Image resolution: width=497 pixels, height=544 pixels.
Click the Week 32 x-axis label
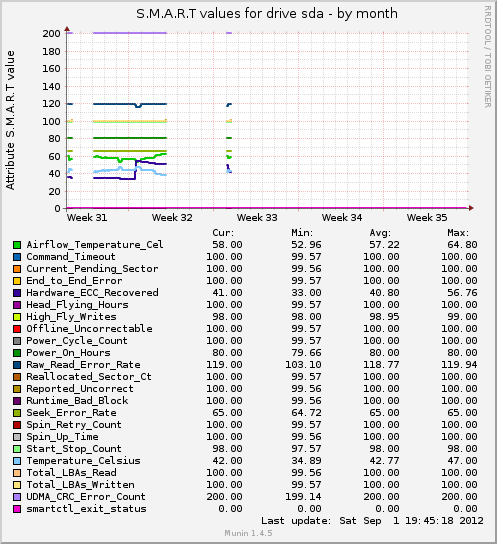(172, 218)
